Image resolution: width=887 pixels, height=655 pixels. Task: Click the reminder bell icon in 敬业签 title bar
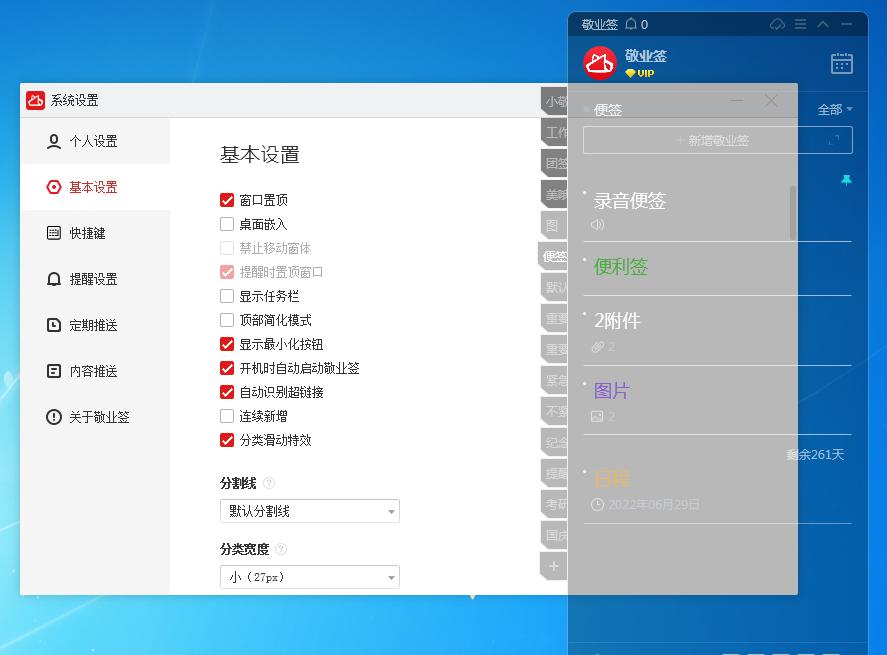tap(631, 24)
